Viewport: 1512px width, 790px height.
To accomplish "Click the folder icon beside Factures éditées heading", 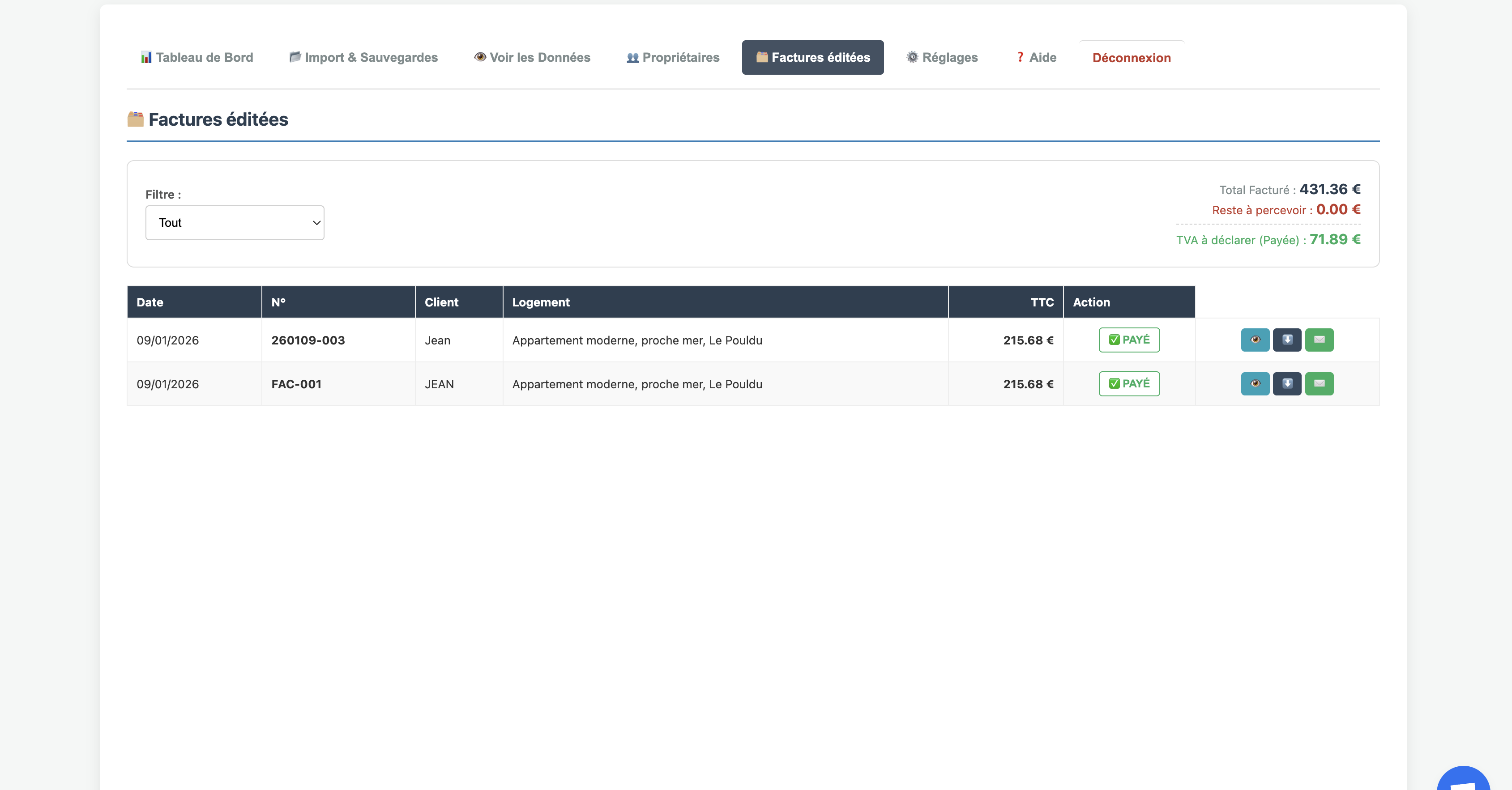I will pyautogui.click(x=136, y=119).
